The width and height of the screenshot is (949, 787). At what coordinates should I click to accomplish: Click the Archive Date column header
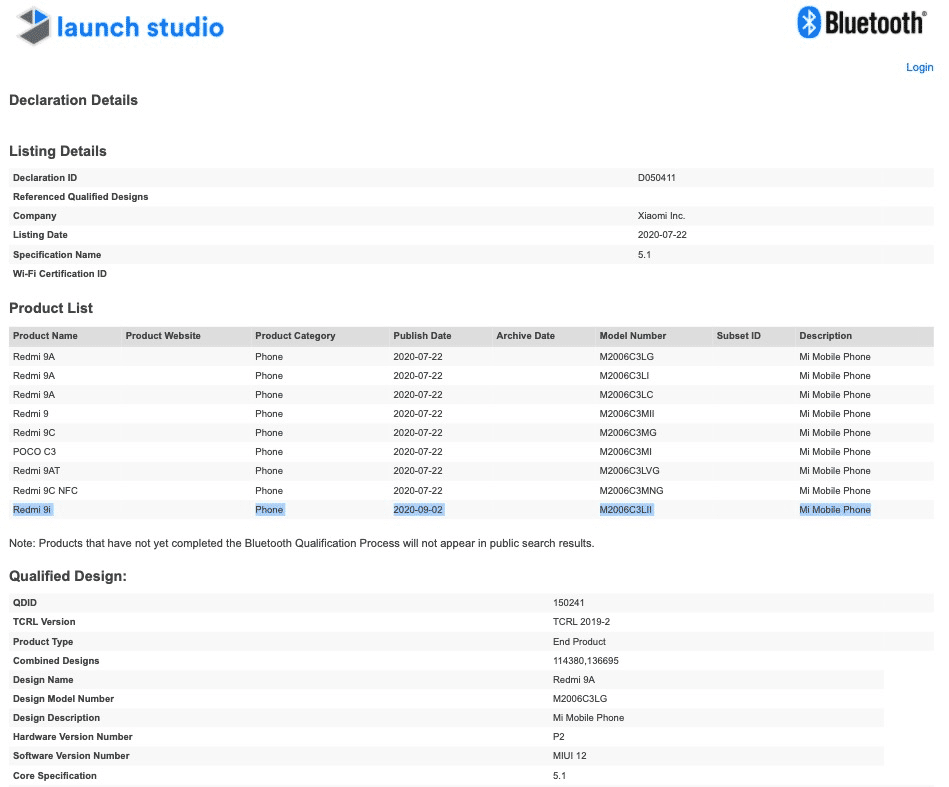click(525, 335)
